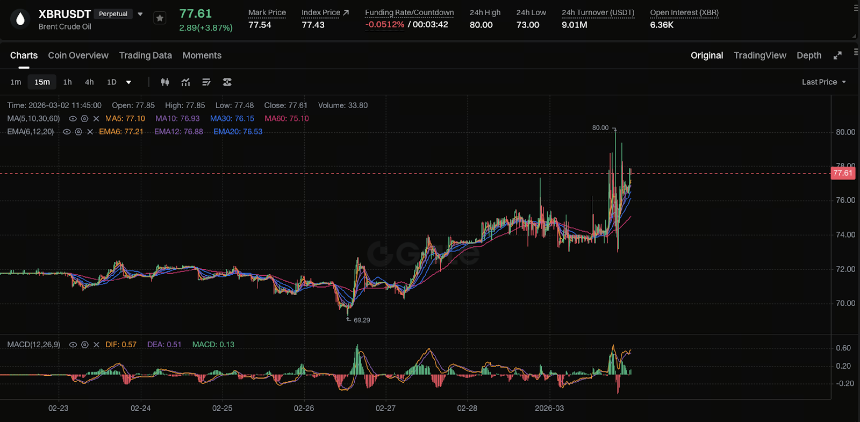860x422 pixels.
Task: Expand the XBRUSDT pair selector arrow
Action: pyautogui.click(x=141, y=14)
